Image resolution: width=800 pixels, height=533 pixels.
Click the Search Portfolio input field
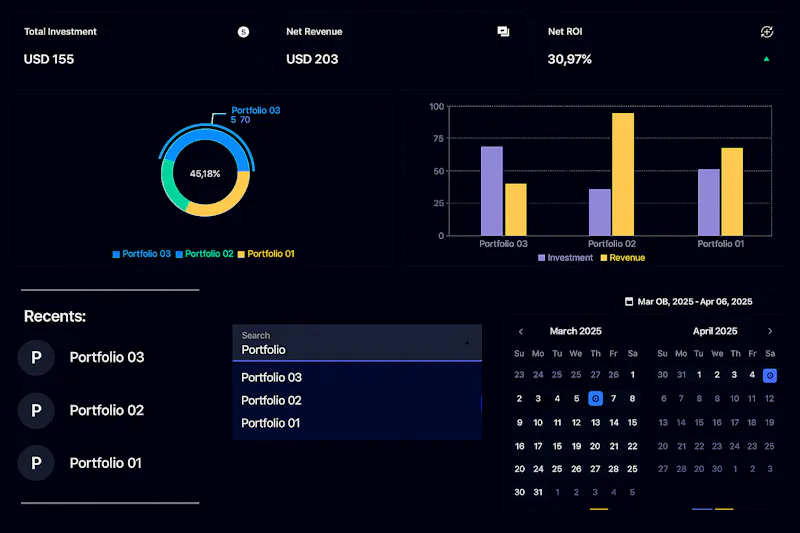[x=357, y=343]
